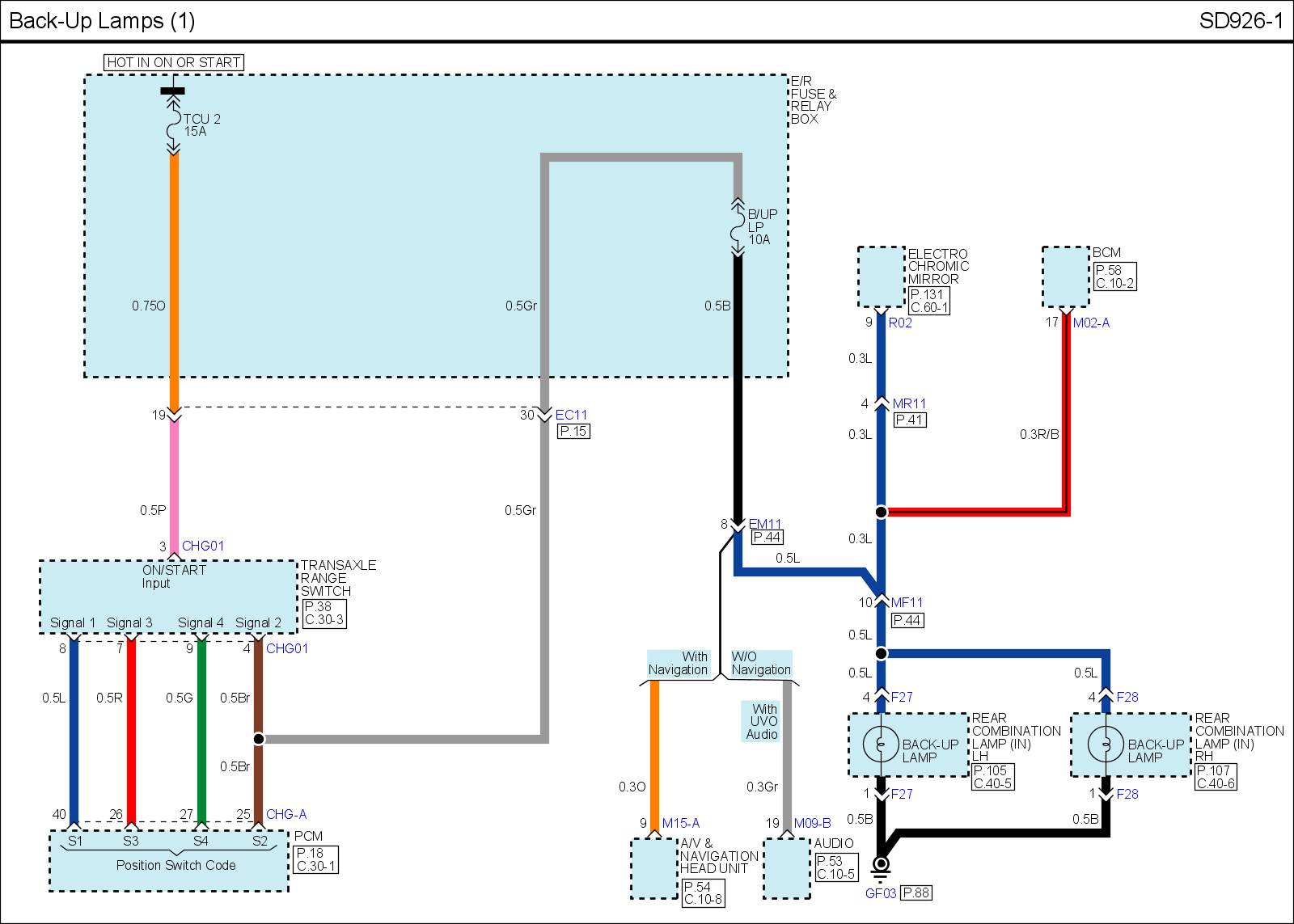Click the 'SD926-1' diagram code

[x=1241, y=21]
